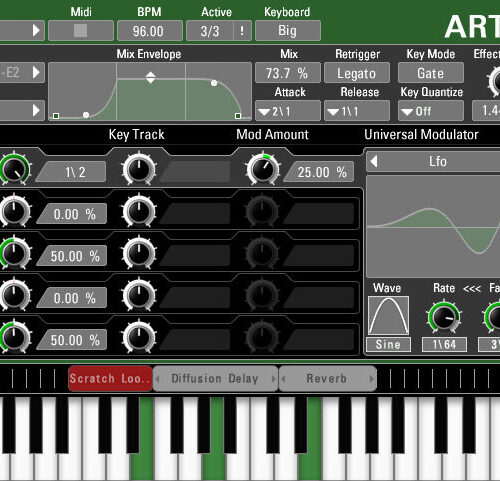Click the second 0.00 % value field
Image resolution: width=500 pixels, height=481 pixels.
click(x=72, y=298)
